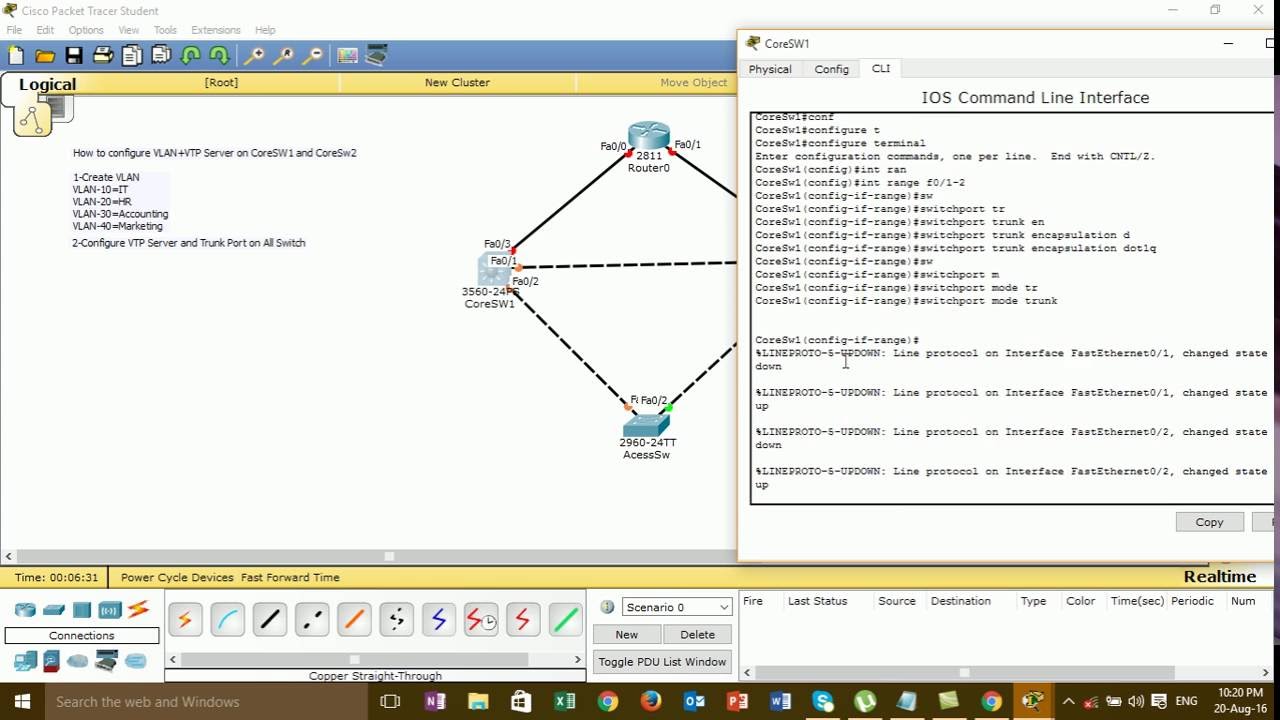The height and width of the screenshot is (720, 1280).
Task: Zoom out with the minus magnifier icon
Action: click(313, 56)
